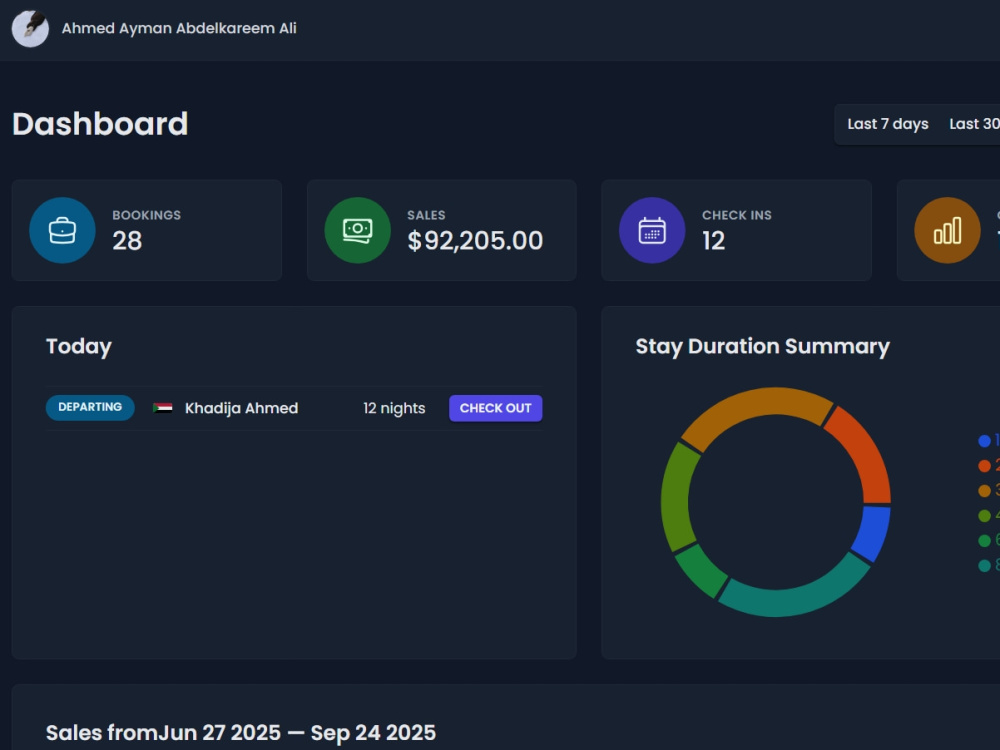Click the orange bar chart icon
The height and width of the screenshot is (750, 1000).
(x=947, y=230)
